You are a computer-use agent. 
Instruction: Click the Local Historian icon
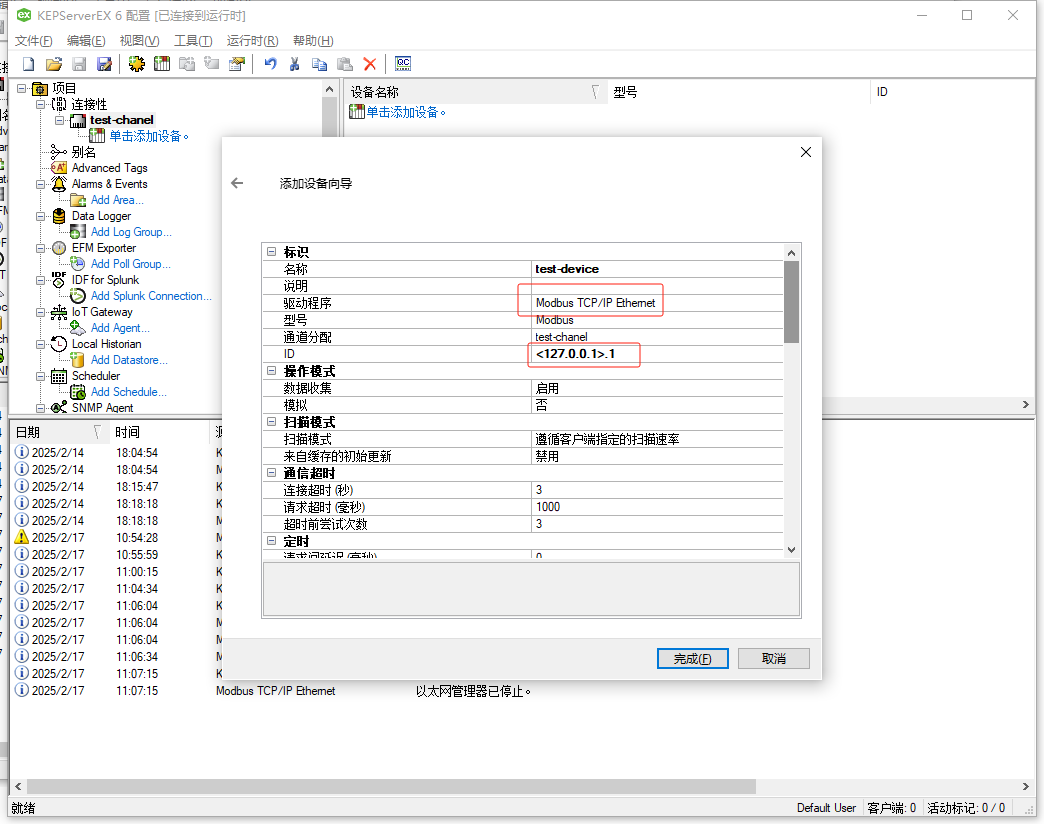coord(59,343)
